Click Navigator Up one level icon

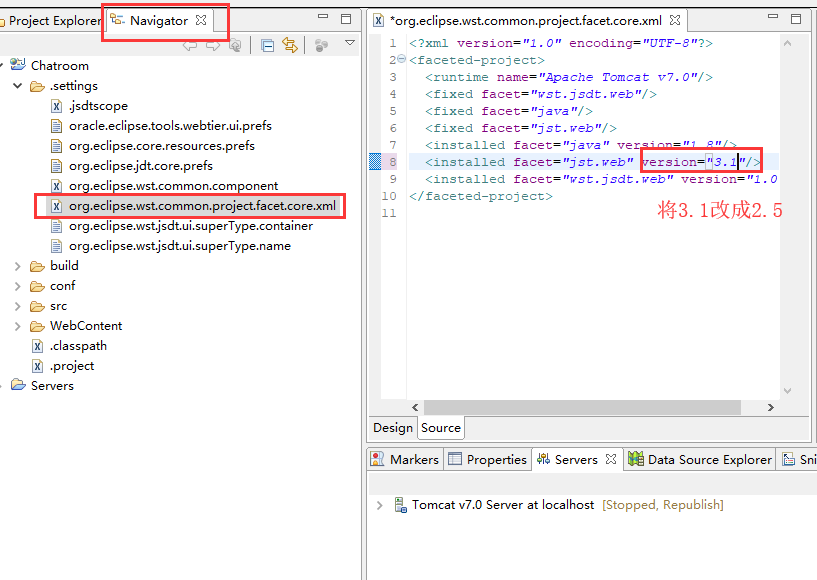[236, 46]
